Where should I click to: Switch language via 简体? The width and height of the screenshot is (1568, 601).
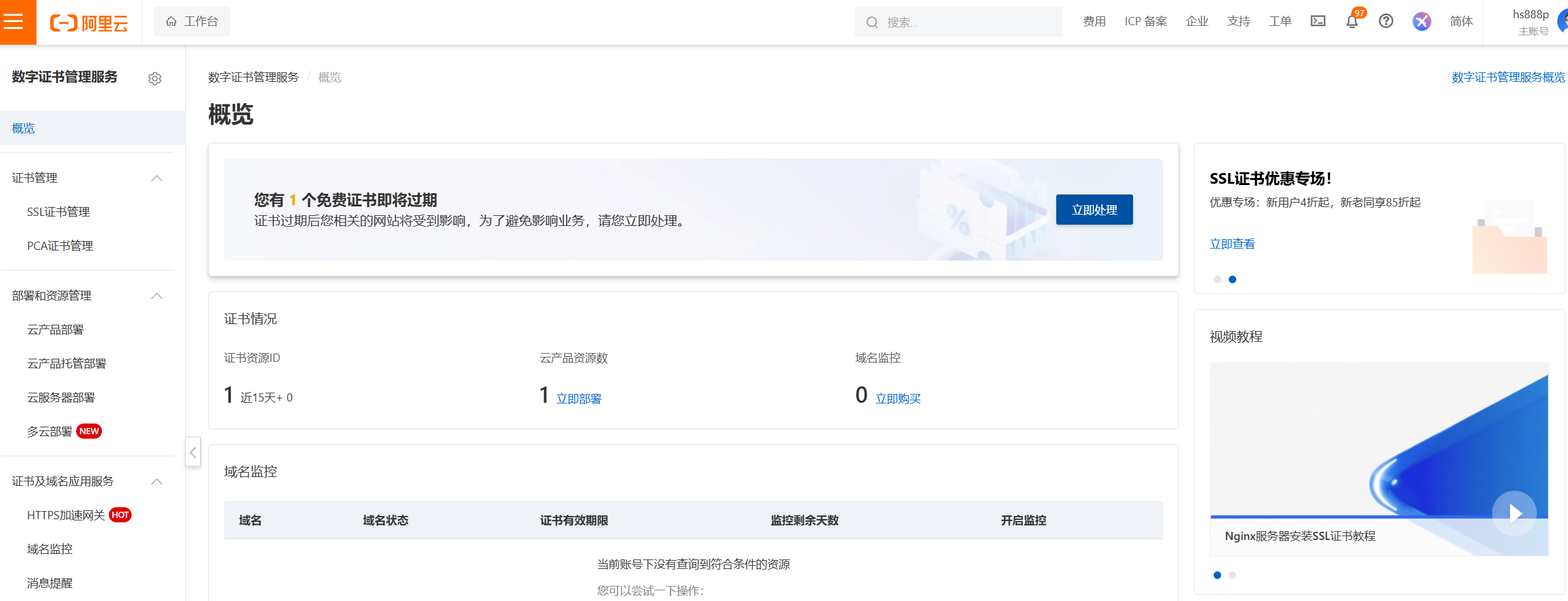pyautogui.click(x=1462, y=21)
